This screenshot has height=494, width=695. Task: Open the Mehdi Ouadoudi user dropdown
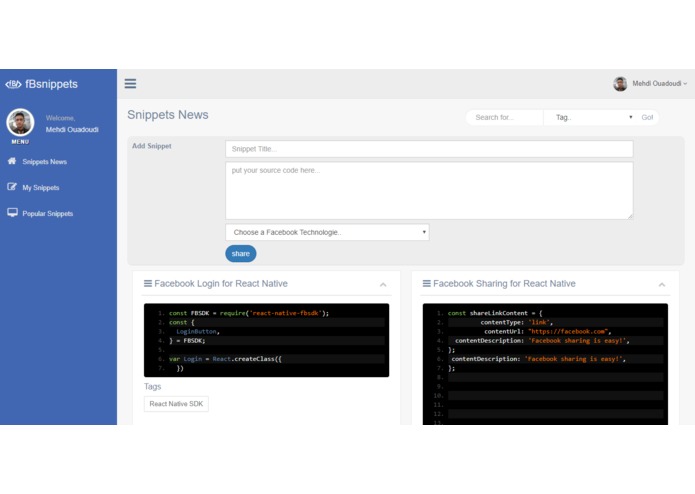pyautogui.click(x=660, y=83)
